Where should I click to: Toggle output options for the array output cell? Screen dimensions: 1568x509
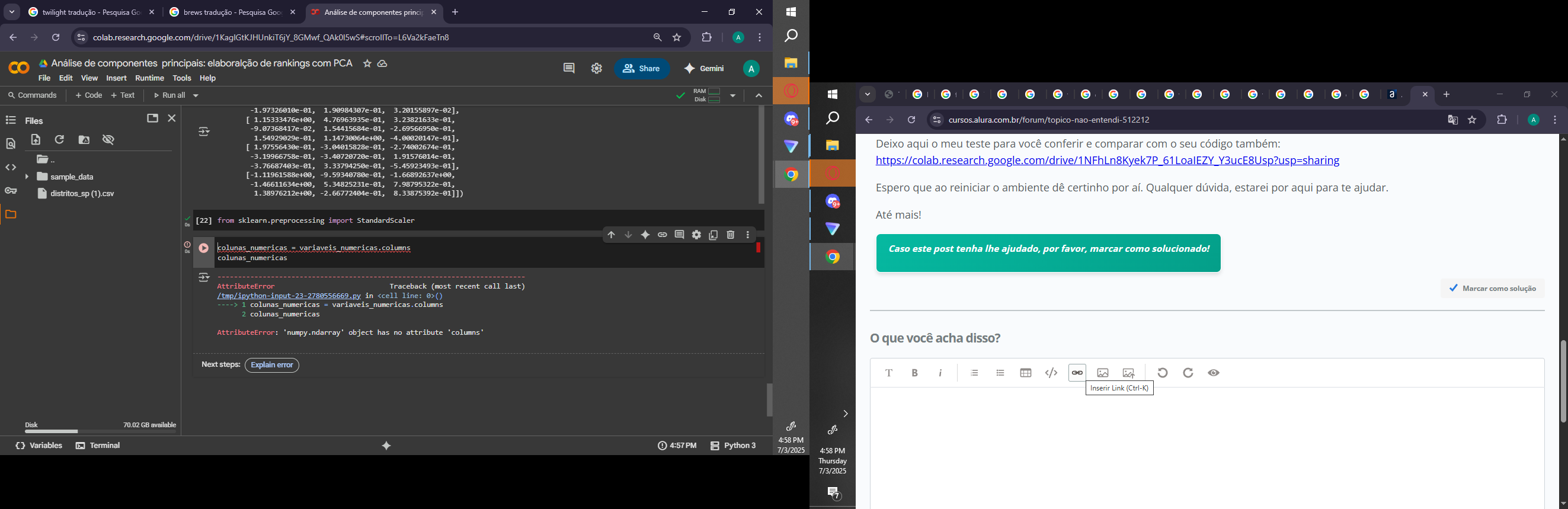[204, 132]
